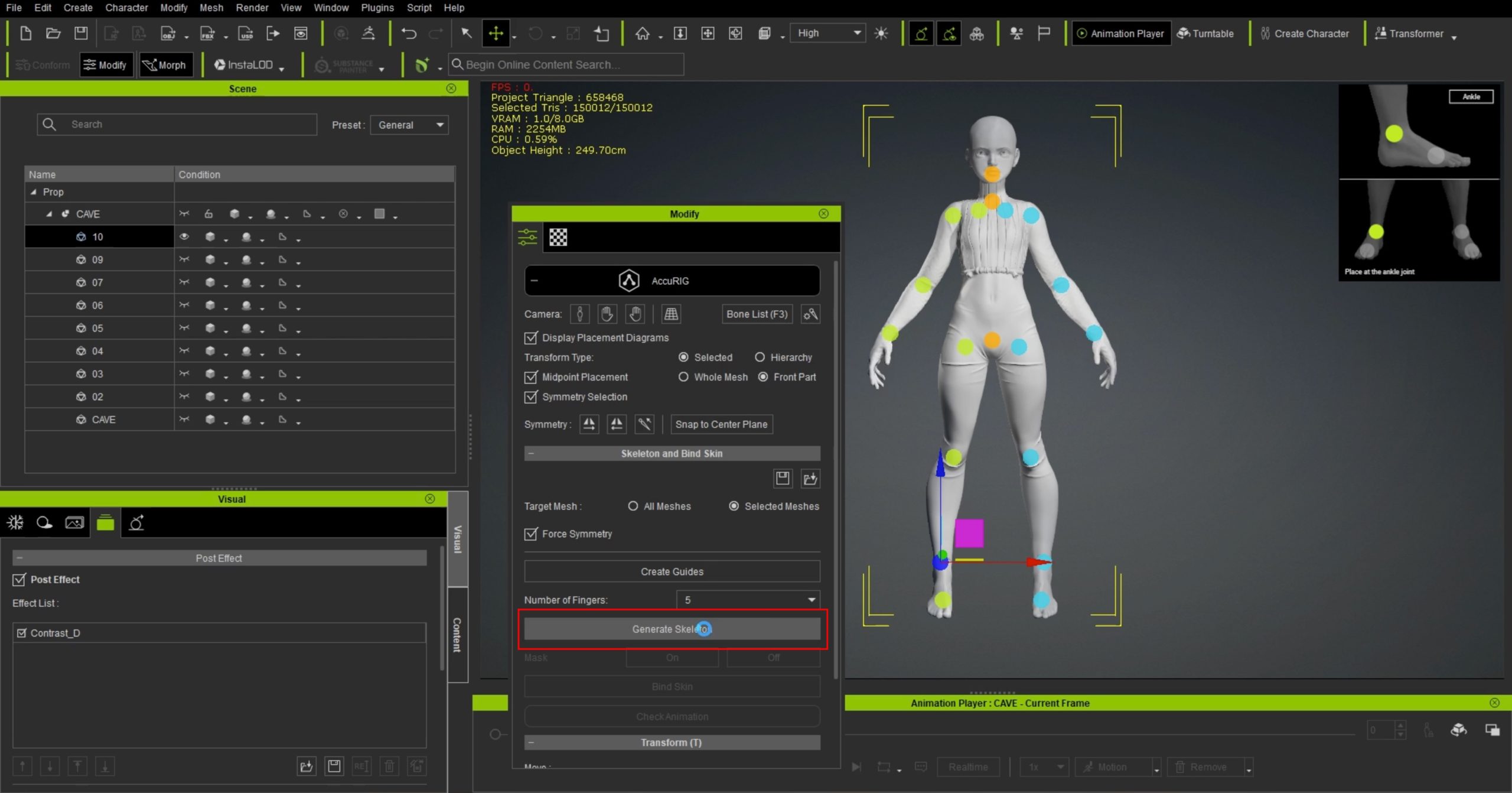Click the magenta transform gizmo square
This screenshot has width=1512, height=793.
coord(969,533)
